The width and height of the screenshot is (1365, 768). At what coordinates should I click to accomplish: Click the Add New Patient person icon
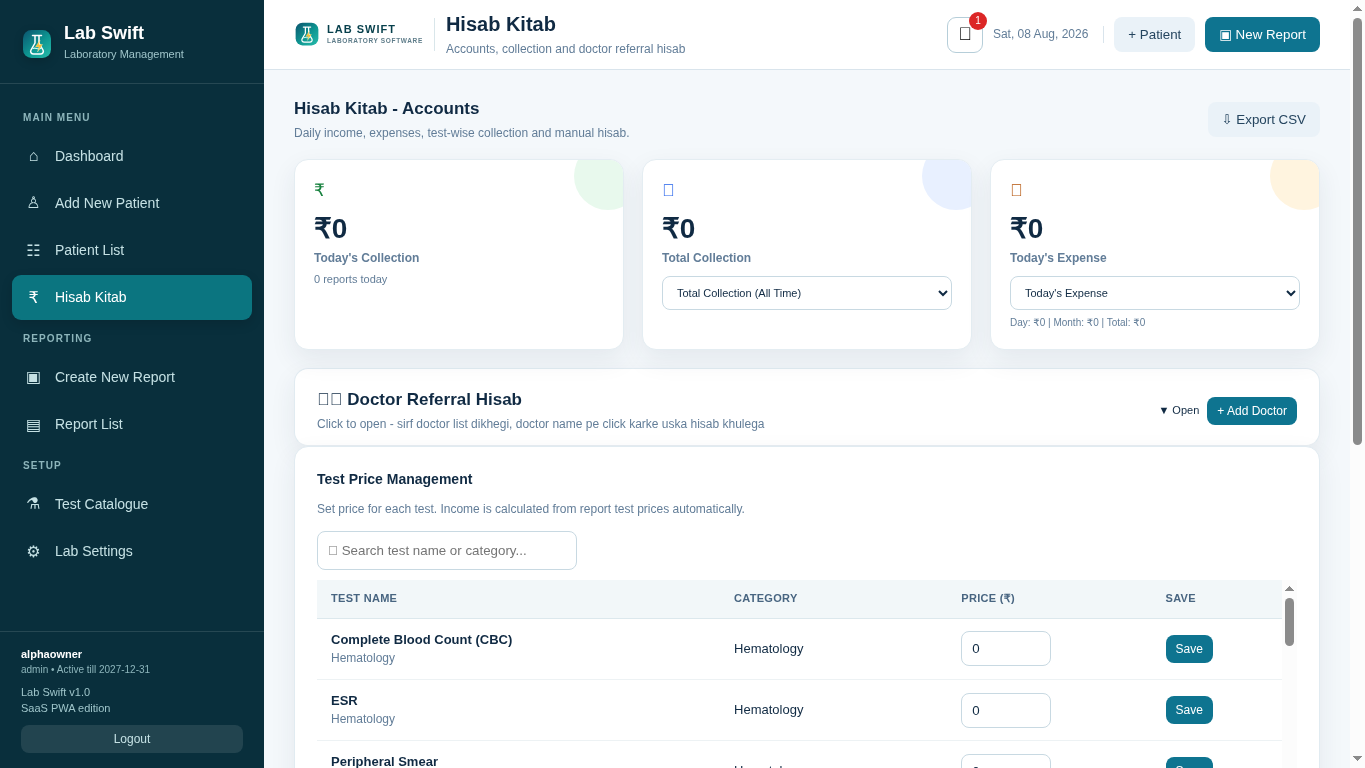33,203
